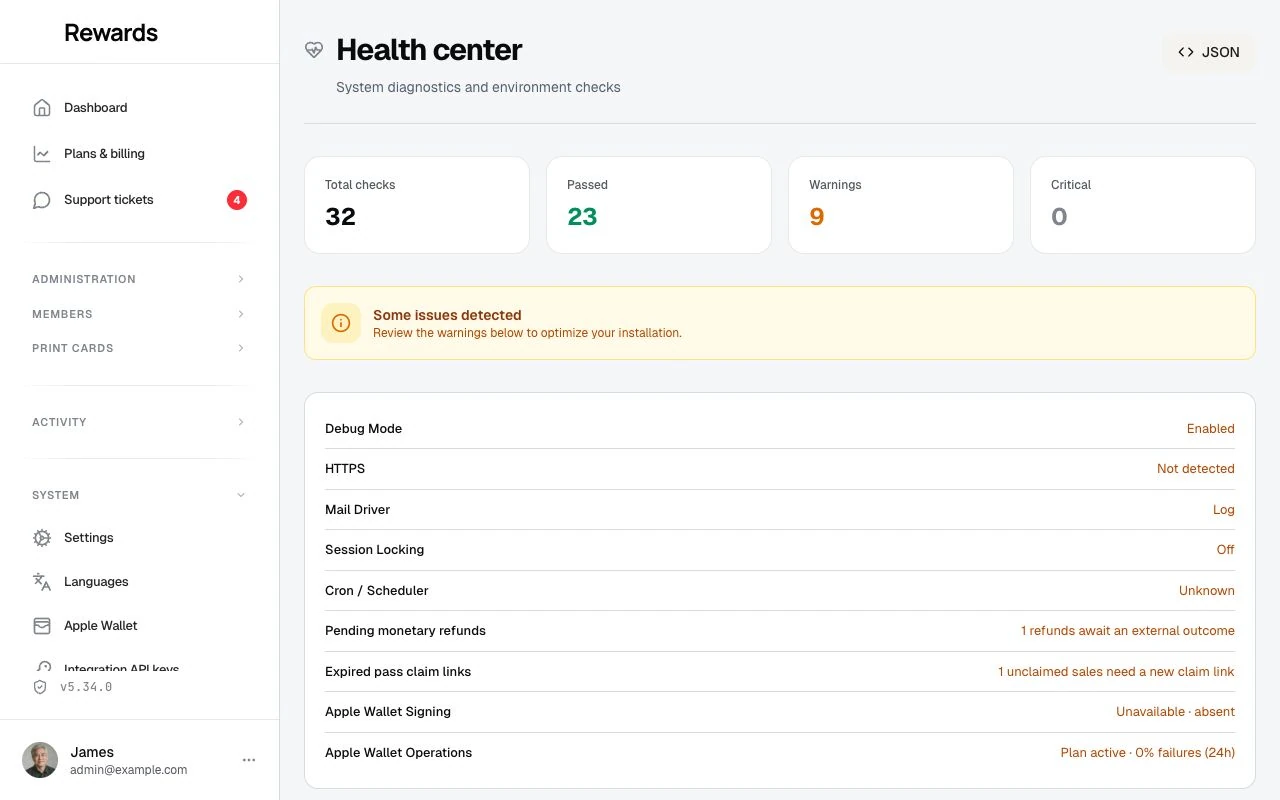Viewport: 1280px width, 800px height.
Task: Click the 'Unknown' scheduler value
Action: pos(1207,591)
